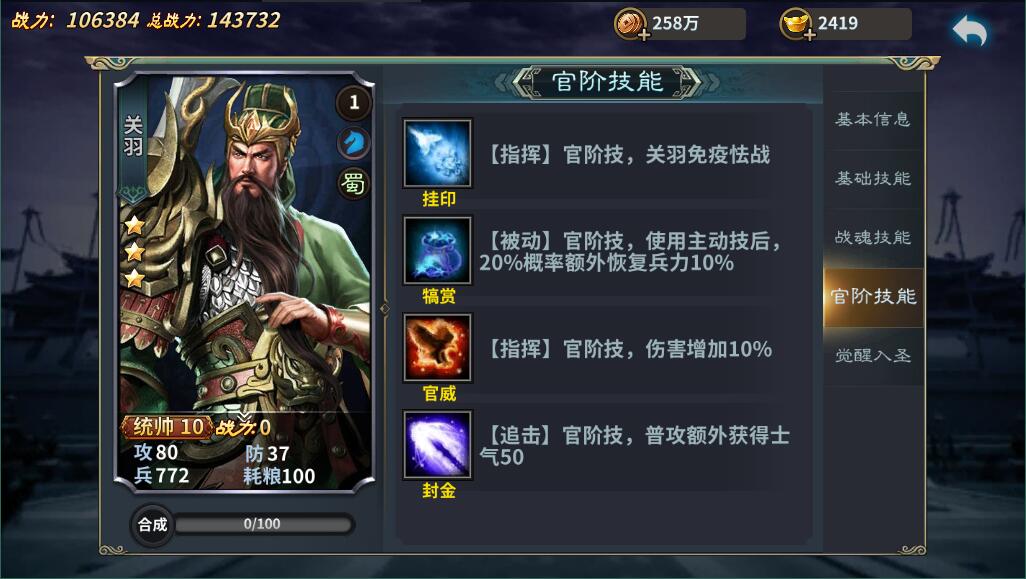1026x579 pixels.
Task: Switch to 基本信息 tab
Action: click(873, 119)
